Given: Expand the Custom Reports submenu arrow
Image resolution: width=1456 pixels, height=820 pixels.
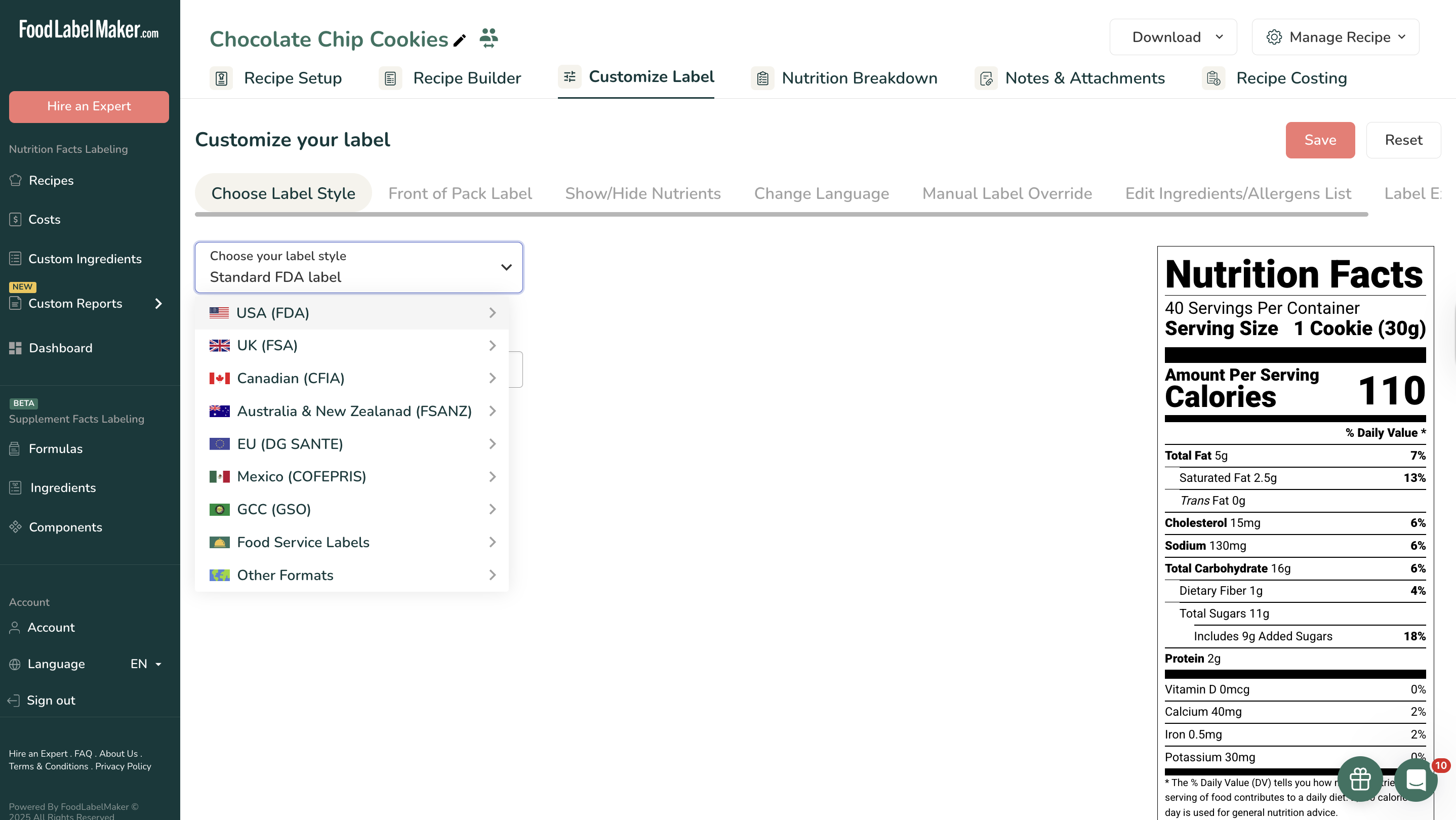Looking at the screenshot, I should pos(158,304).
